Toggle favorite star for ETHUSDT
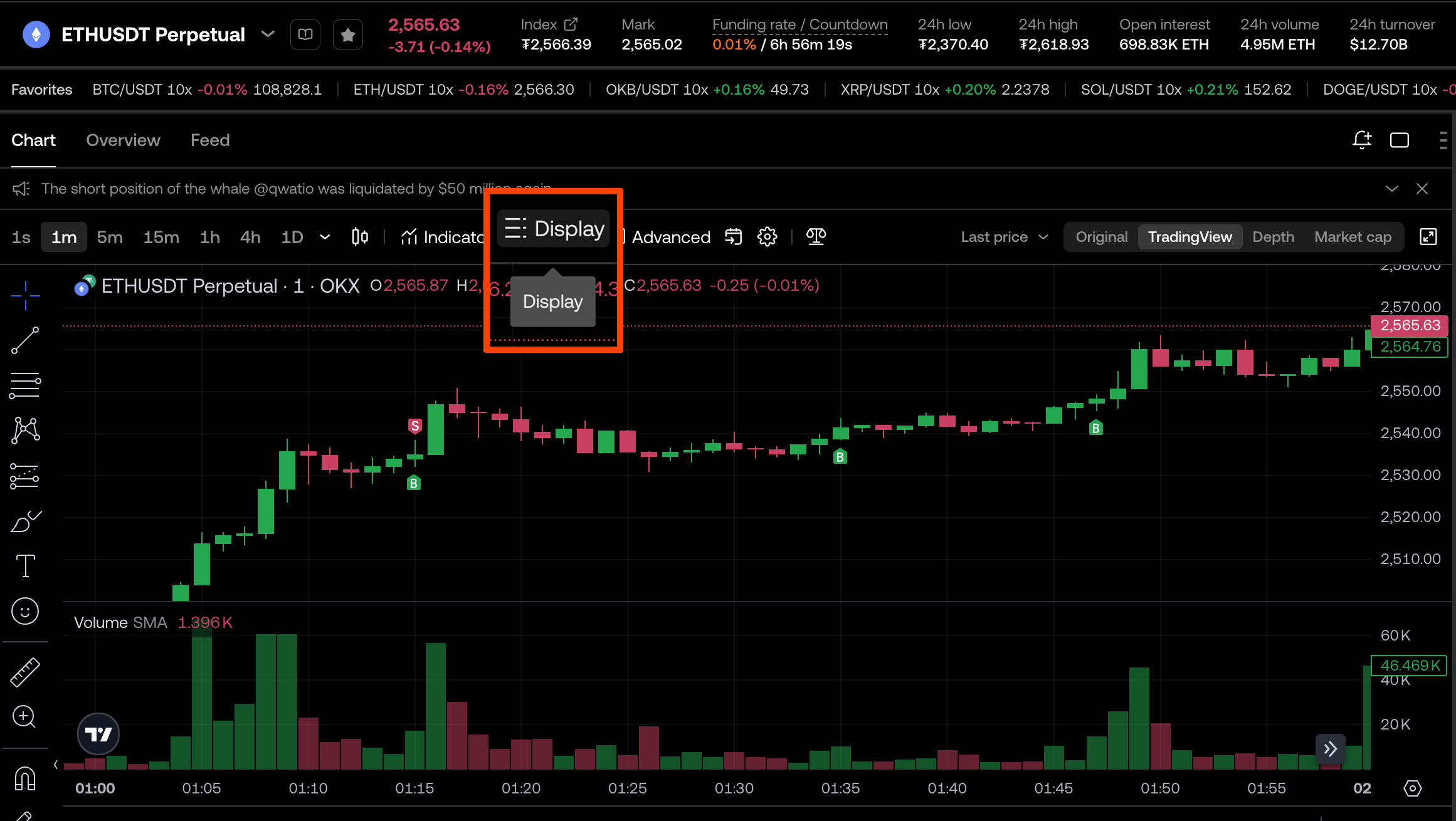 tap(348, 34)
